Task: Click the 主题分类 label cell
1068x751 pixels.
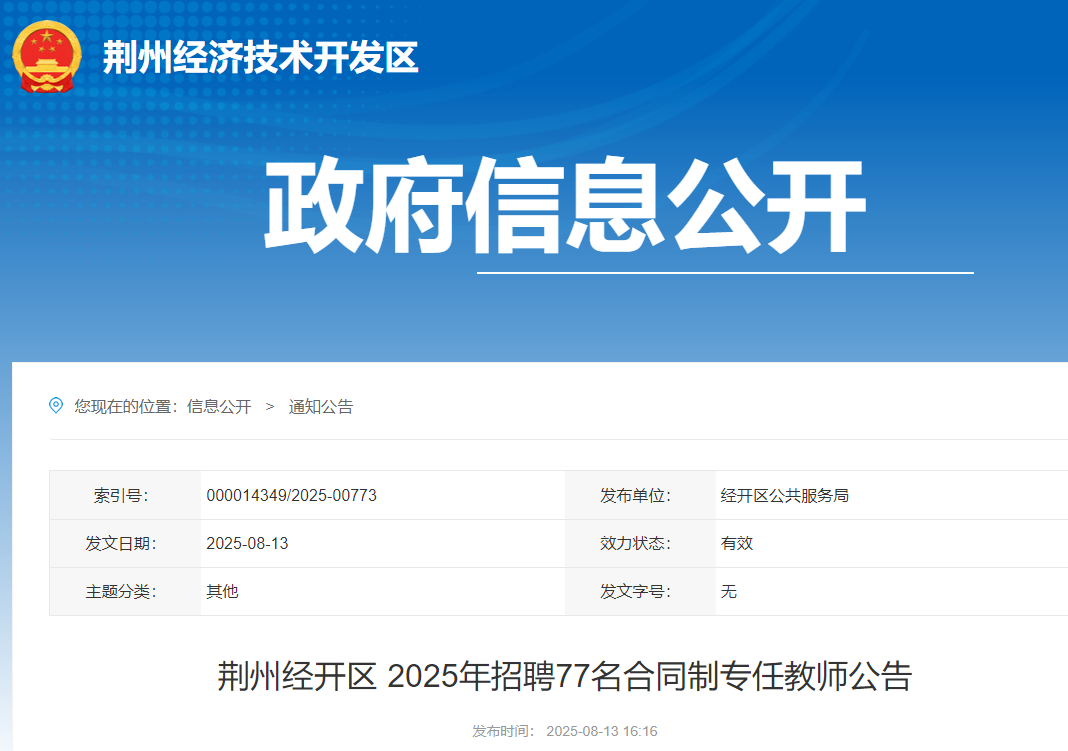Action: click(125, 592)
